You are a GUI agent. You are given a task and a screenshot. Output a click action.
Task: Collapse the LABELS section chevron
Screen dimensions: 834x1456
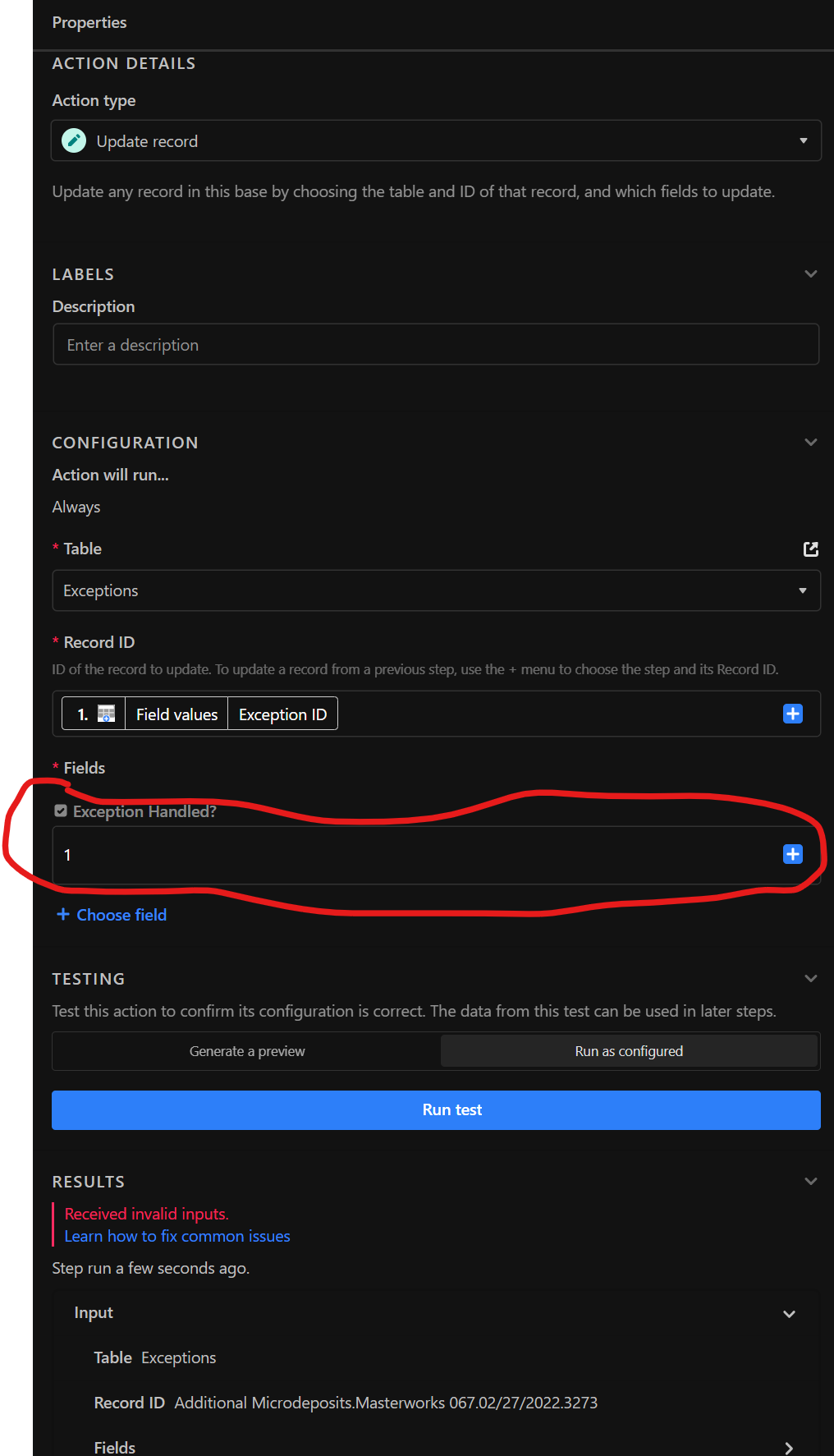[810, 273]
